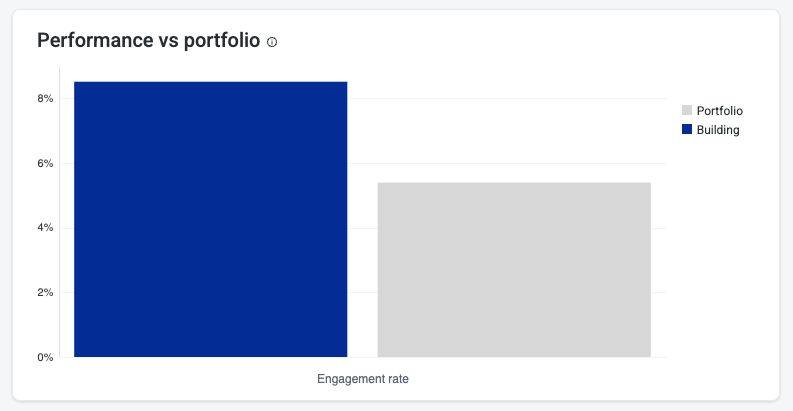Click the info icon beside the chart title
793x411 pixels.
(272, 42)
